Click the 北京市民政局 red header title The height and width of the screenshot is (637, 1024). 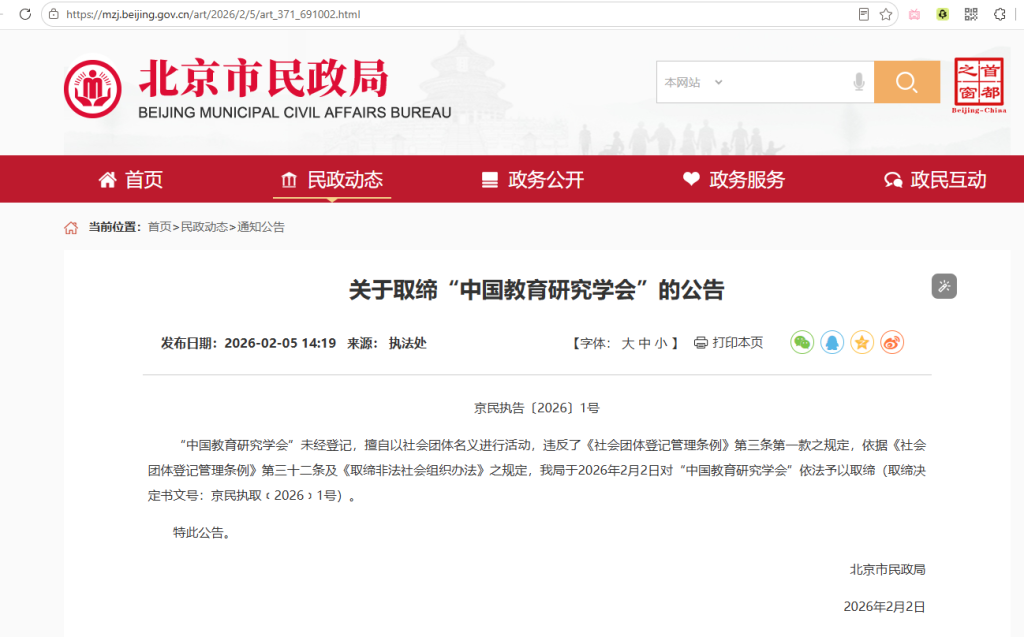(x=264, y=78)
